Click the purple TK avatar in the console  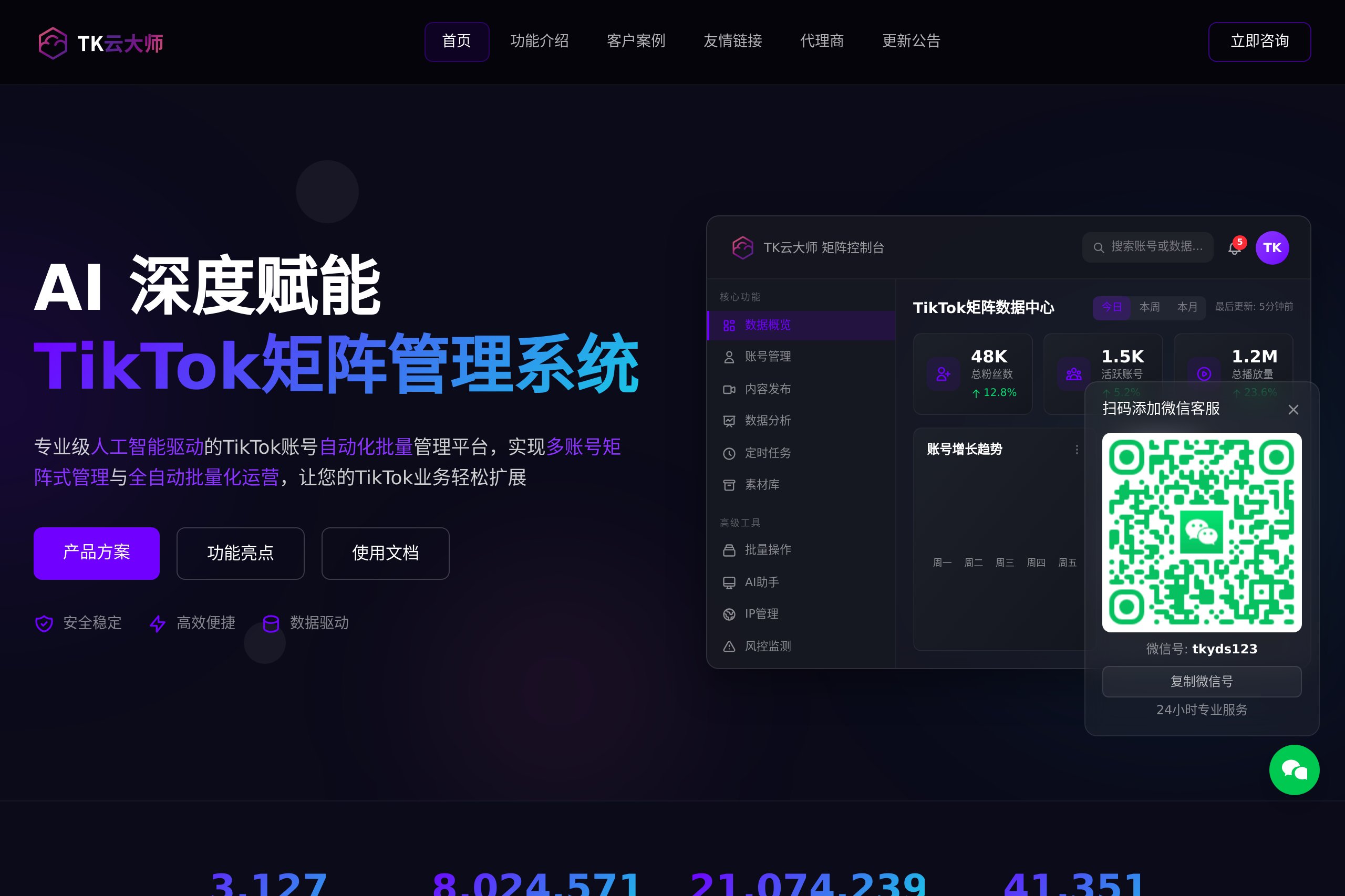coord(1272,247)
